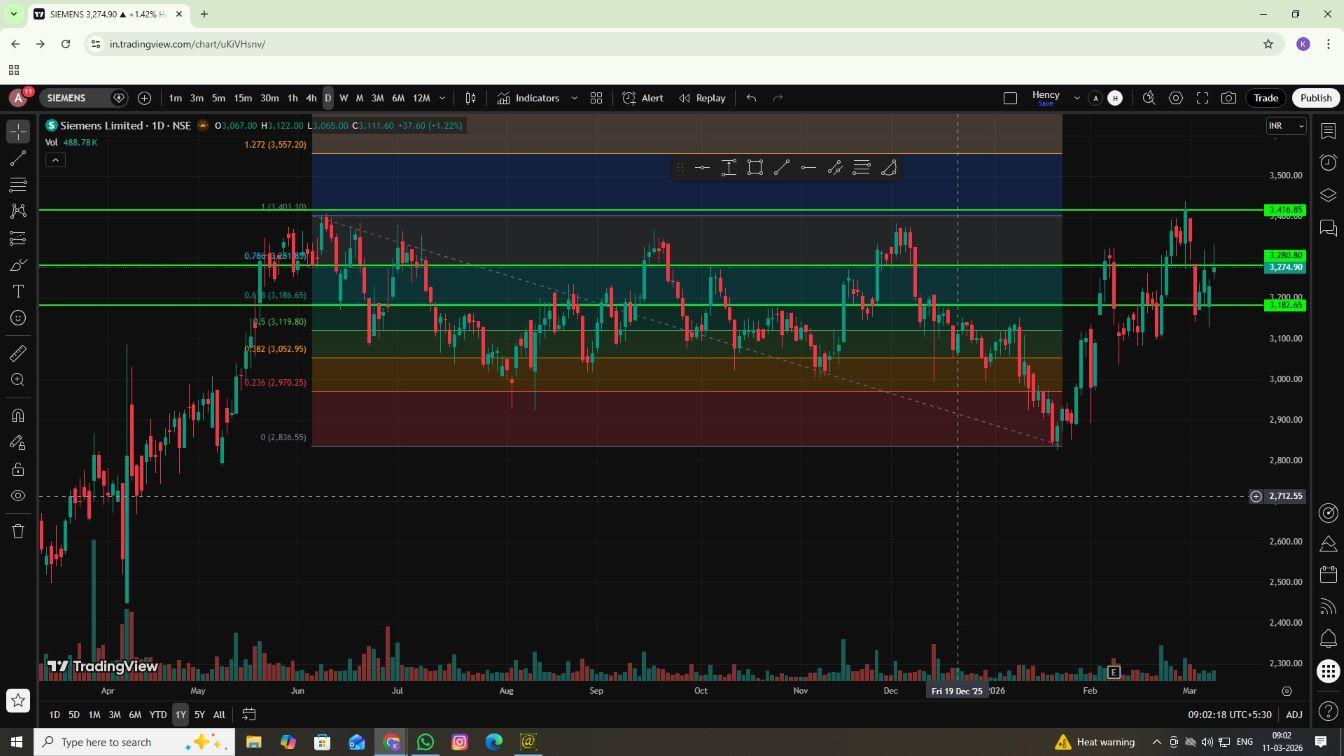Enter fullscreen mode

pos(1202,98)
